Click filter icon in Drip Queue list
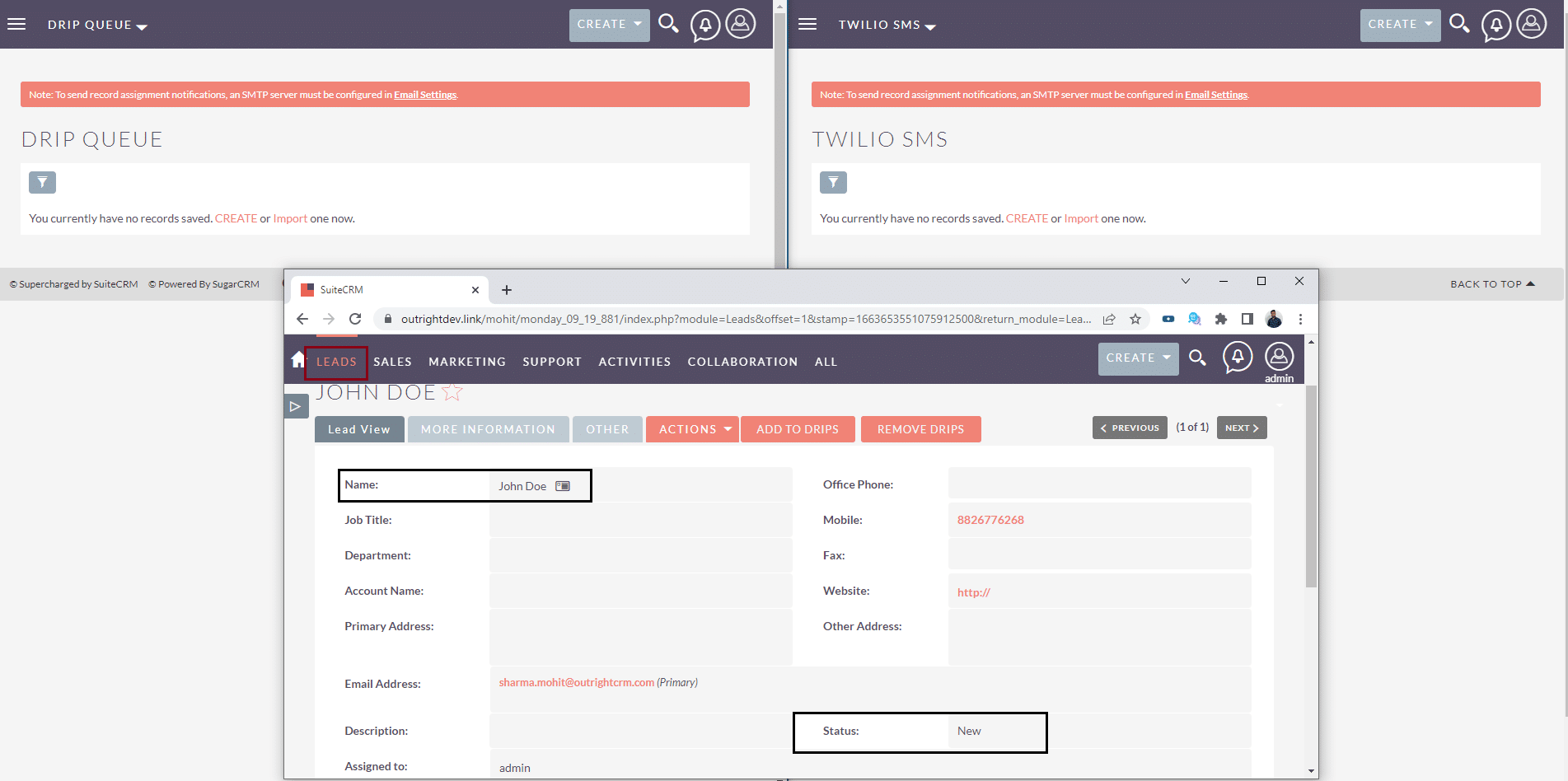 [x=42, y=182]
